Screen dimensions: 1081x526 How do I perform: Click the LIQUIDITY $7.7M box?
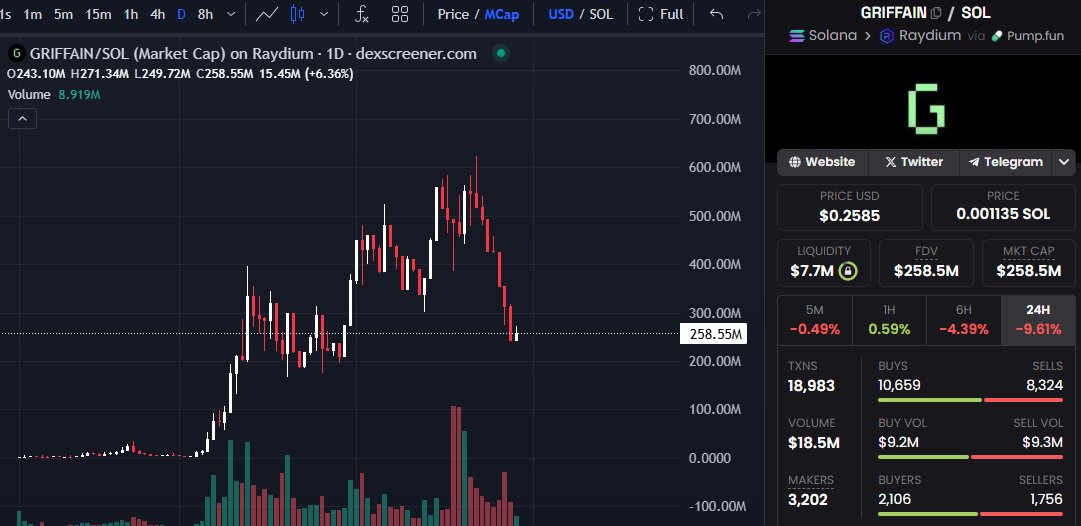tap(824, 263)
